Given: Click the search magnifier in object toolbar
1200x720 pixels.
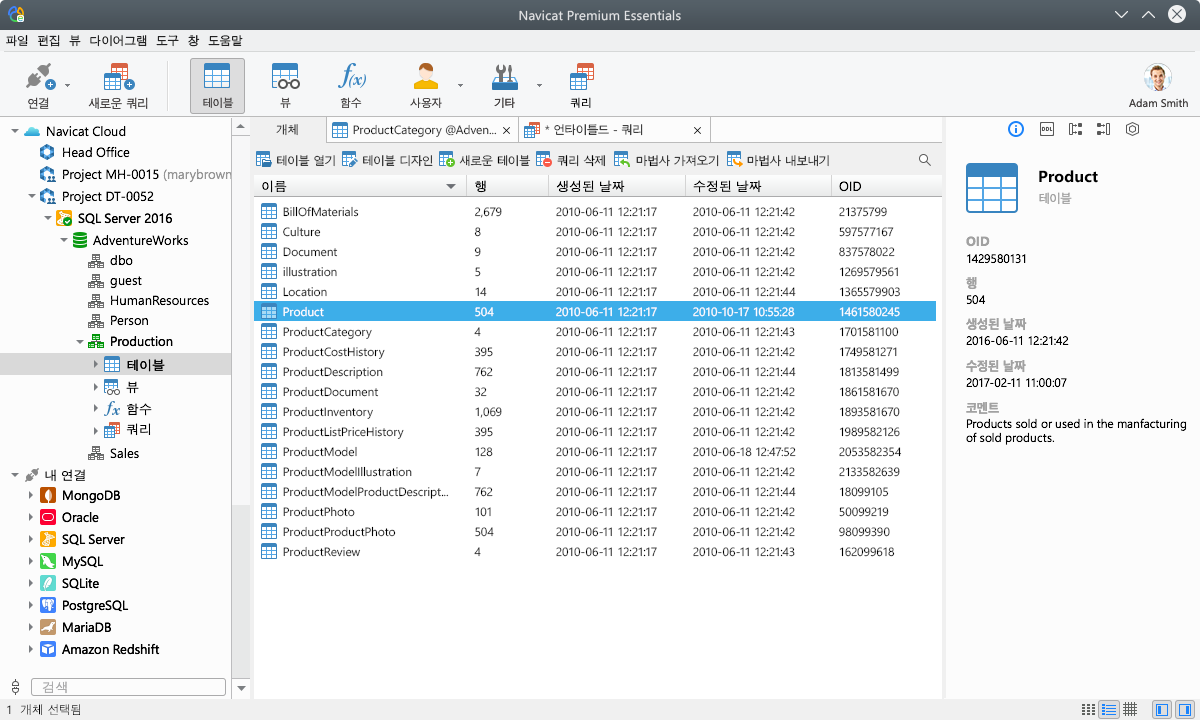Looking at the screenshot, I should tap(925, 160).
